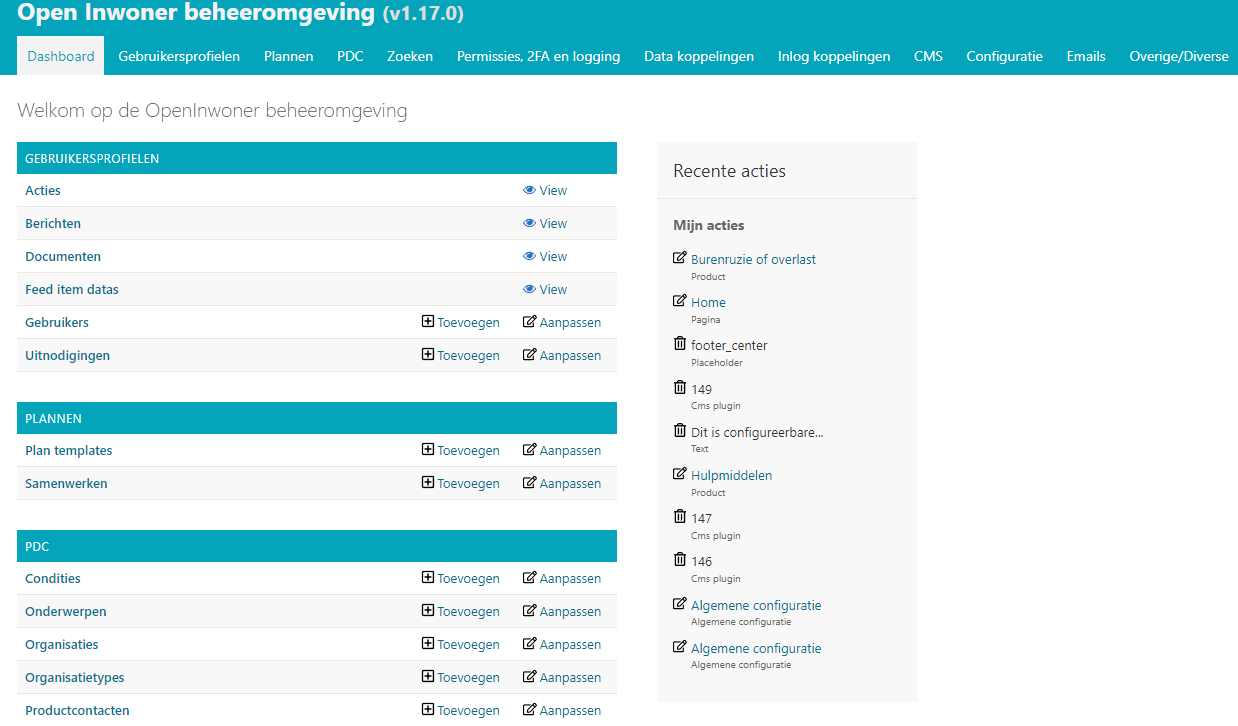Click the edit pencil icon for Uitnodigingen
This screenshot has width=1238, height=726.
click(x=530, y=355)
